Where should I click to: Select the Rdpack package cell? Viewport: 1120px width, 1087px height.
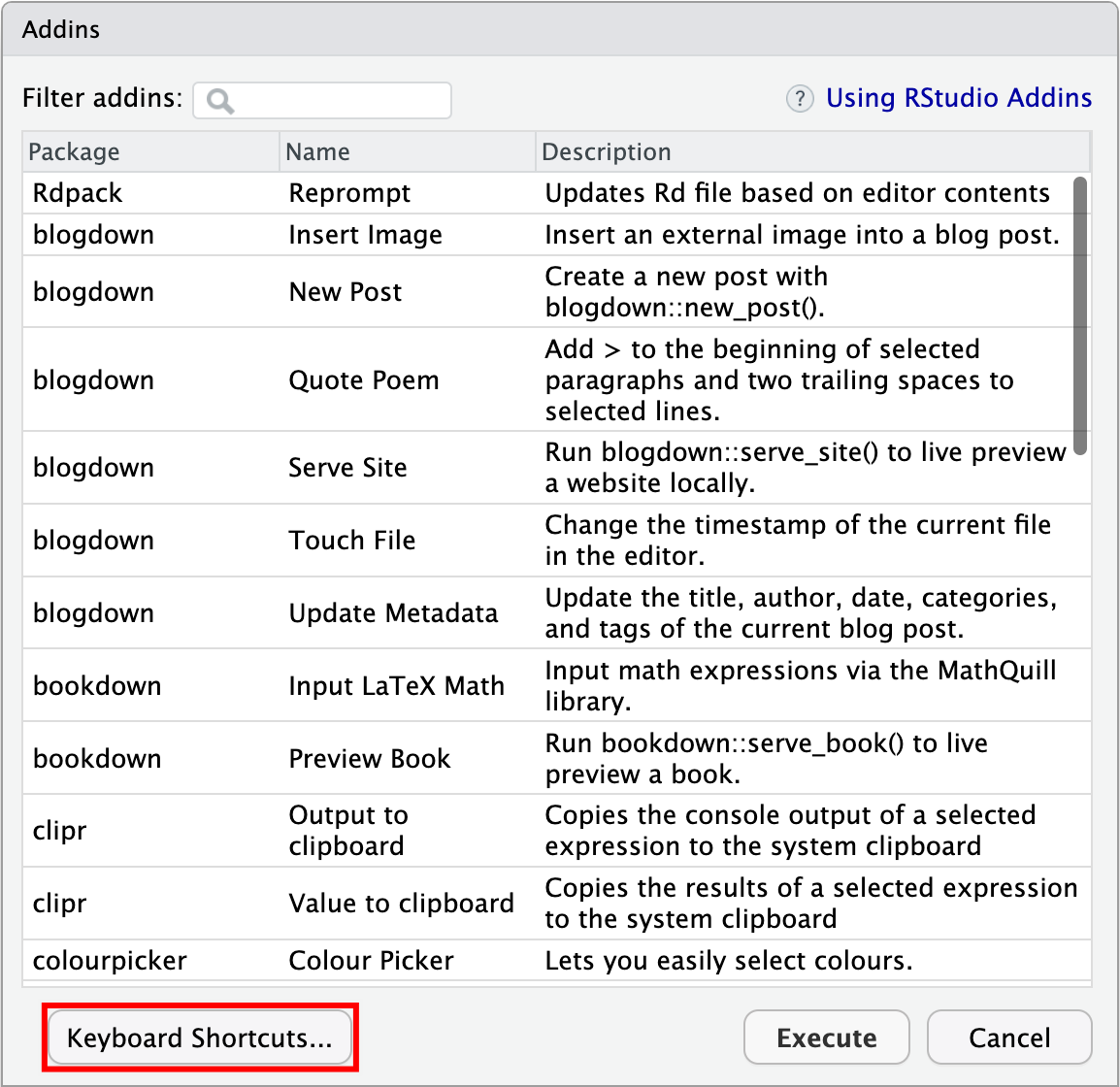[x=77, y=193]
